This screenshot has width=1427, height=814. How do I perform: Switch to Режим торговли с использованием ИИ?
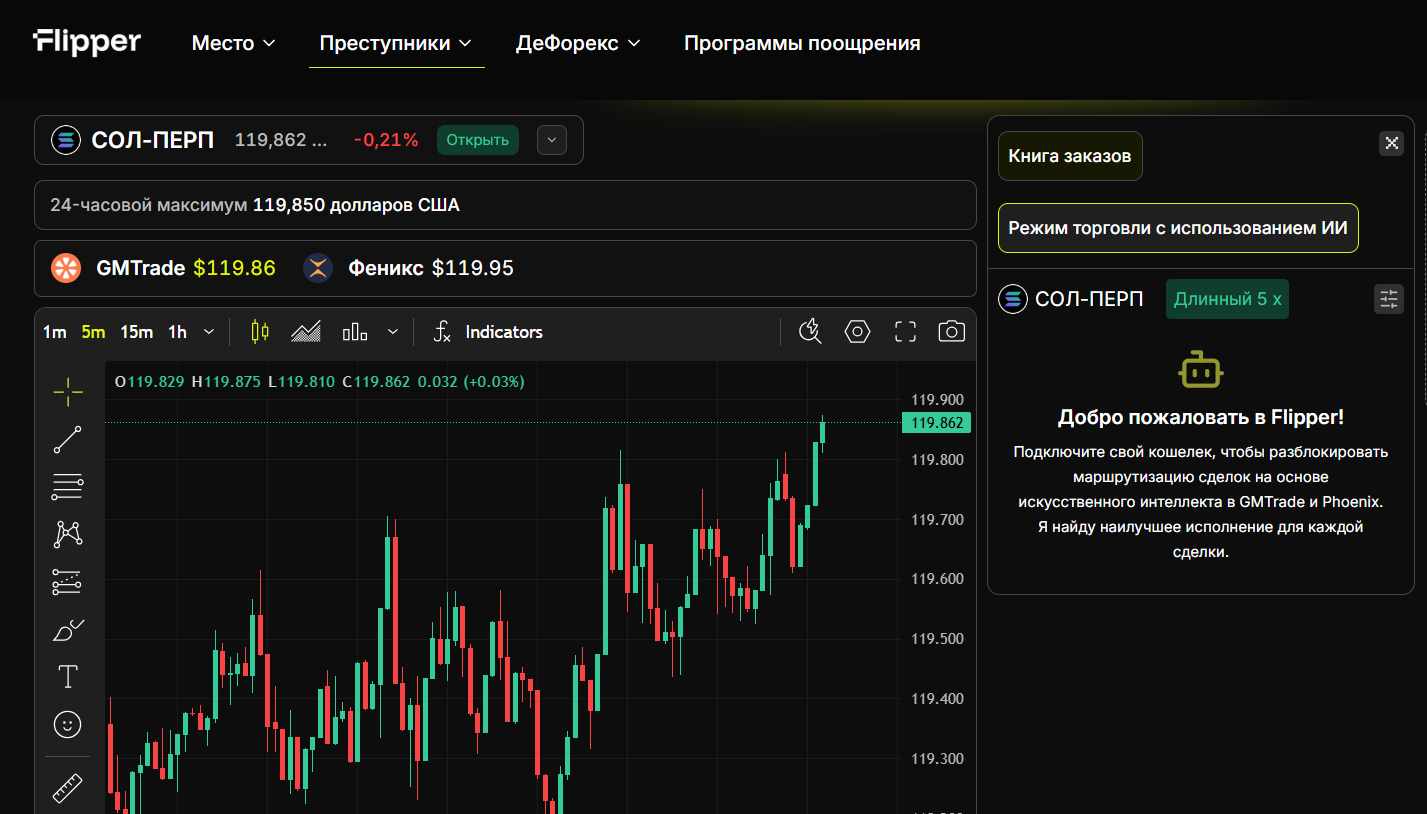(x=1178, y=228)
